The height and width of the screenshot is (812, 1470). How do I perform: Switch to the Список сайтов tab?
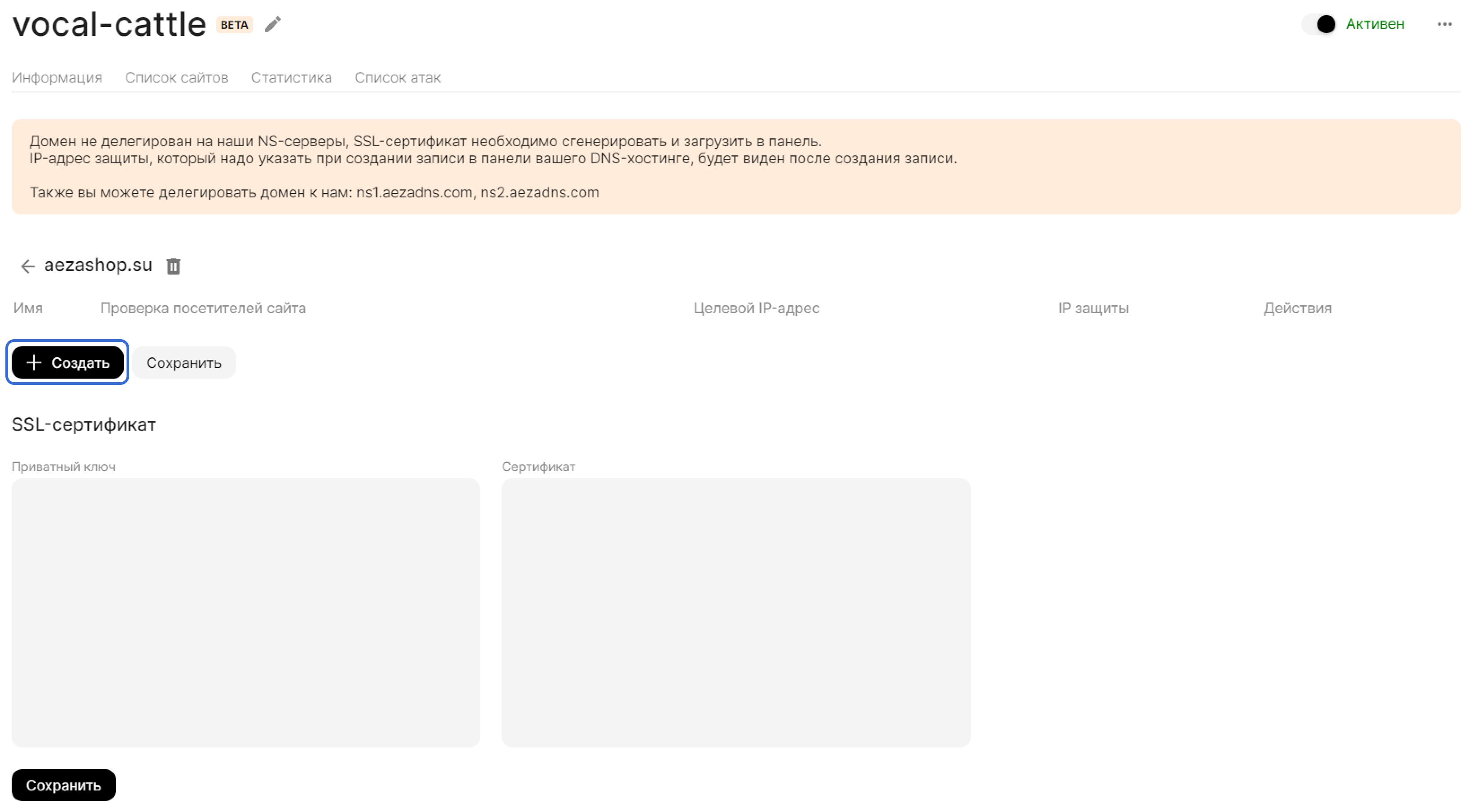click(x=176, y=78)
